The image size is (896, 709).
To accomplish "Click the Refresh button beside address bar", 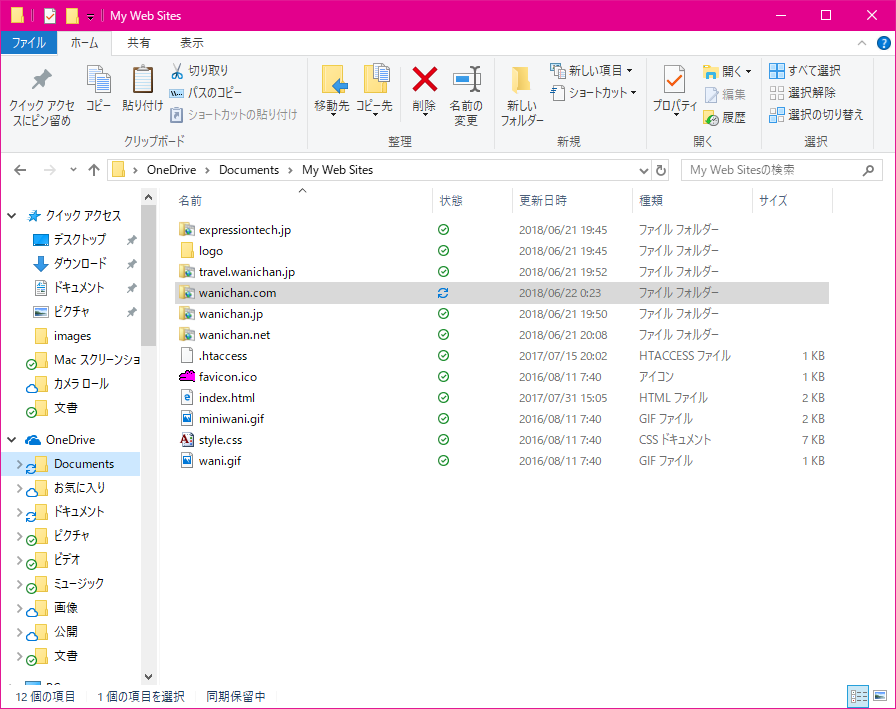I will [x=661, y=170].
